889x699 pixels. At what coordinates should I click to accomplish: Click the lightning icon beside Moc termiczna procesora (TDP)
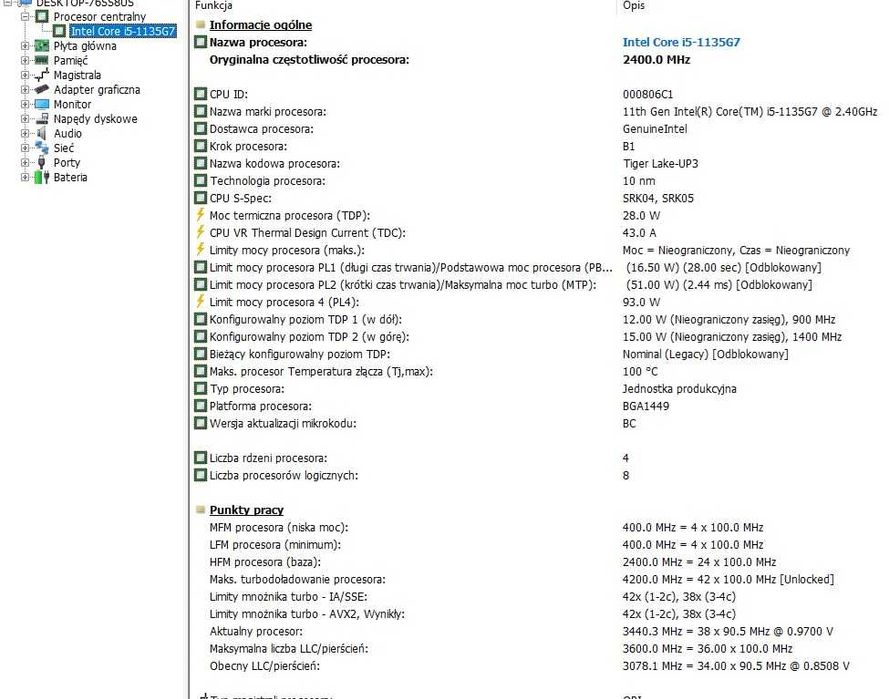[200, 215]
